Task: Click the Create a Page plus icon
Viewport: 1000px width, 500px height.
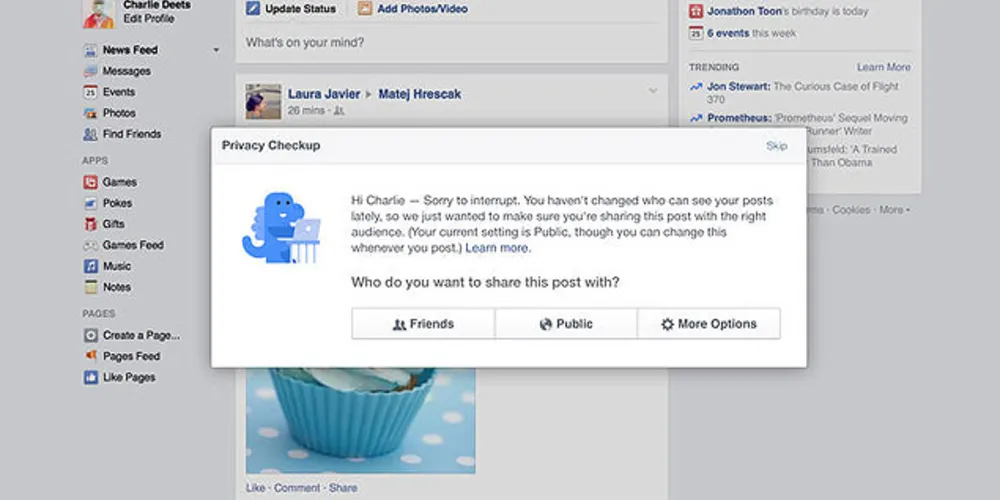Action: [91, 335]
